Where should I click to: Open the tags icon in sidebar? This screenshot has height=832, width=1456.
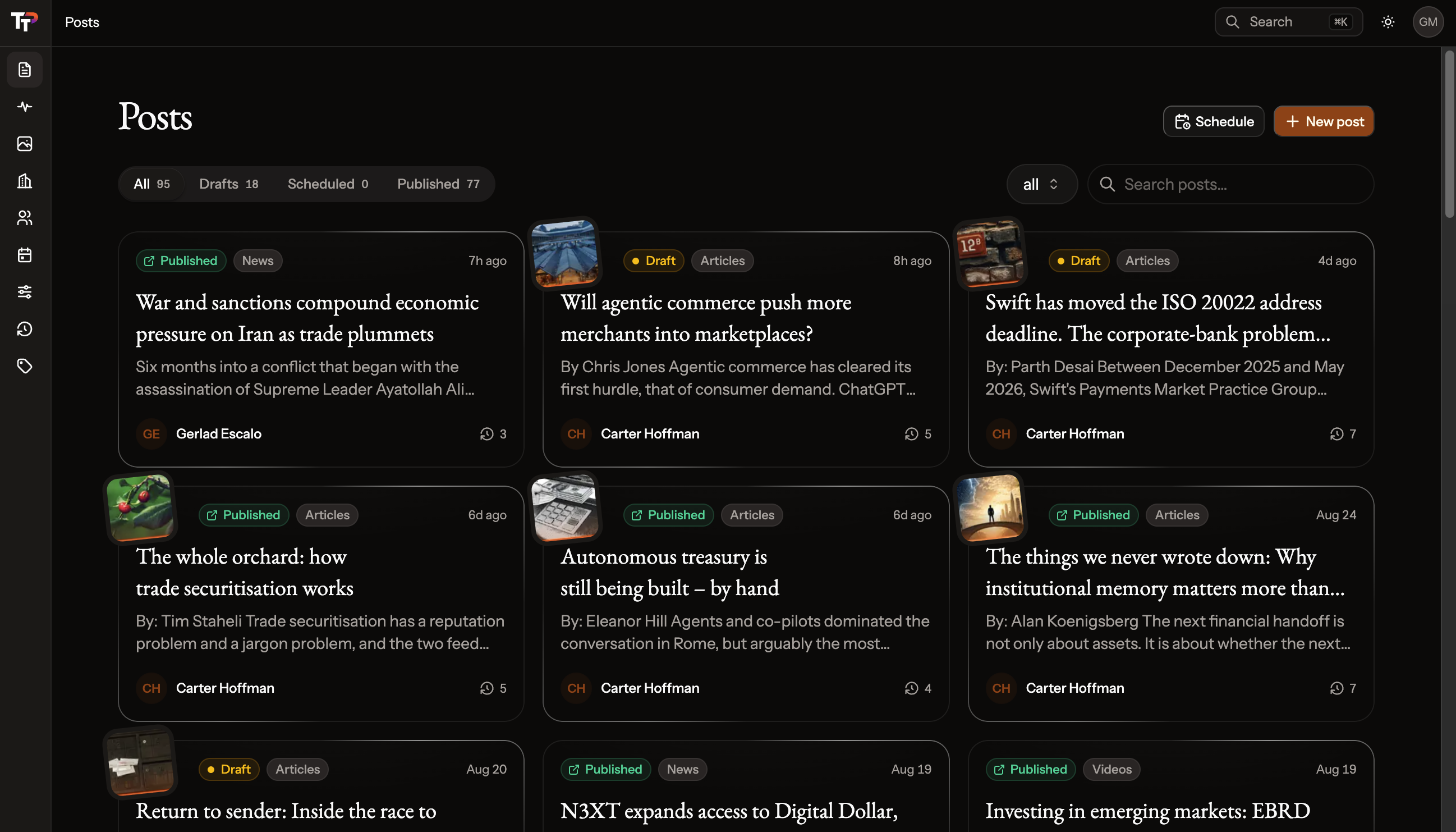coord(25,366)
